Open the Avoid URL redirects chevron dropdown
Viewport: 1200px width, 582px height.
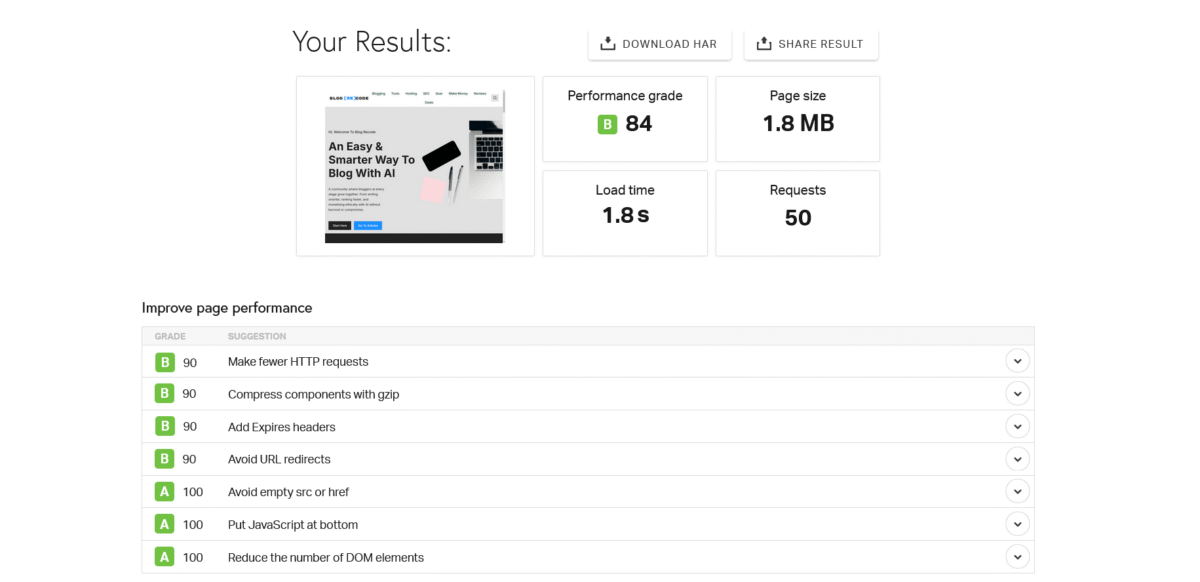(1017, 459)
